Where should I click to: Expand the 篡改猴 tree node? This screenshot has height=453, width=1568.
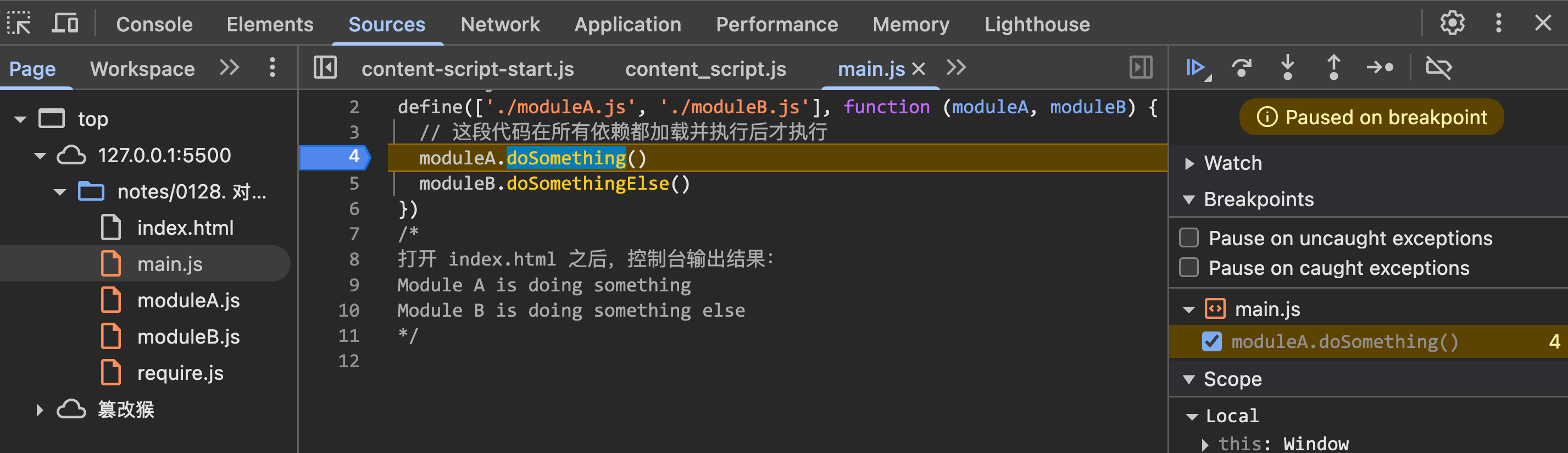(40, 410)
